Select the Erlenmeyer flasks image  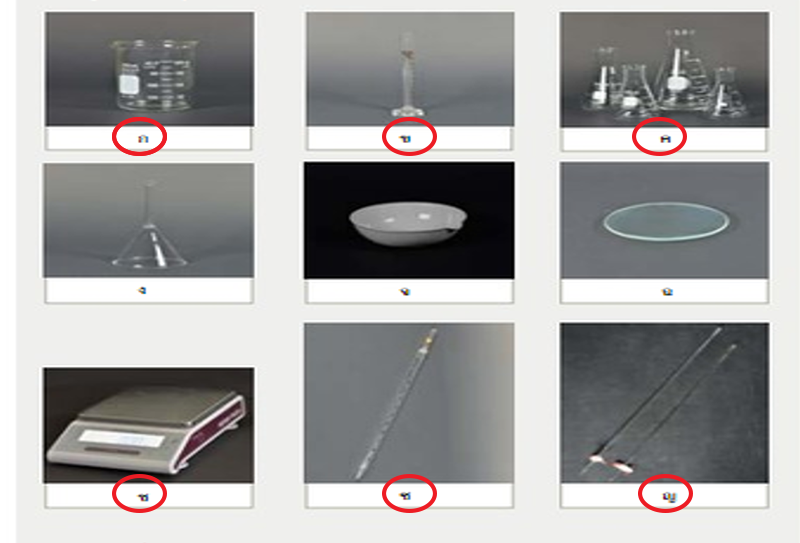click(664, 69)
